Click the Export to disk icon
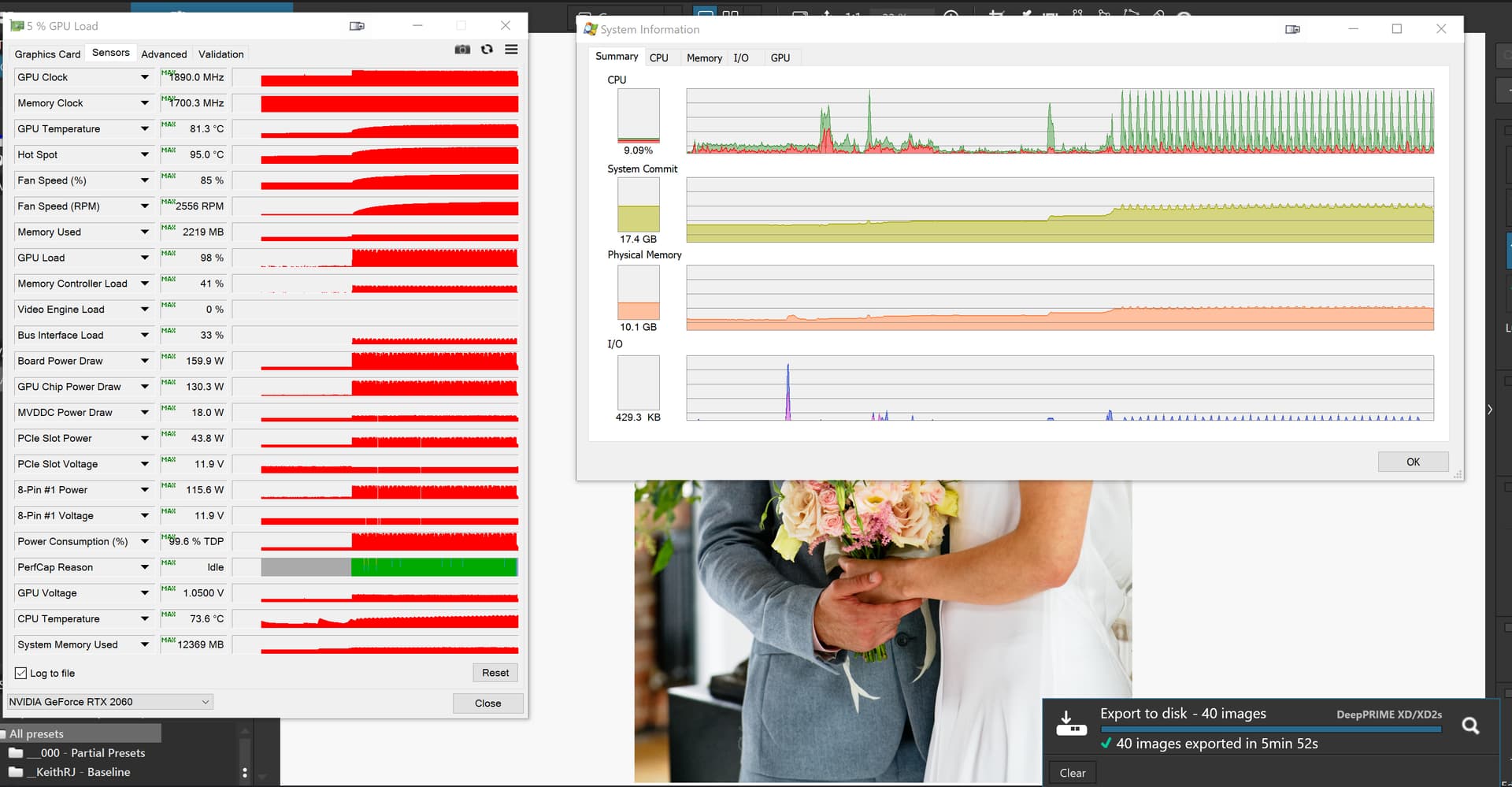Image resolution: width=1512 pixels, height=787 pixels. point(1071,722)
